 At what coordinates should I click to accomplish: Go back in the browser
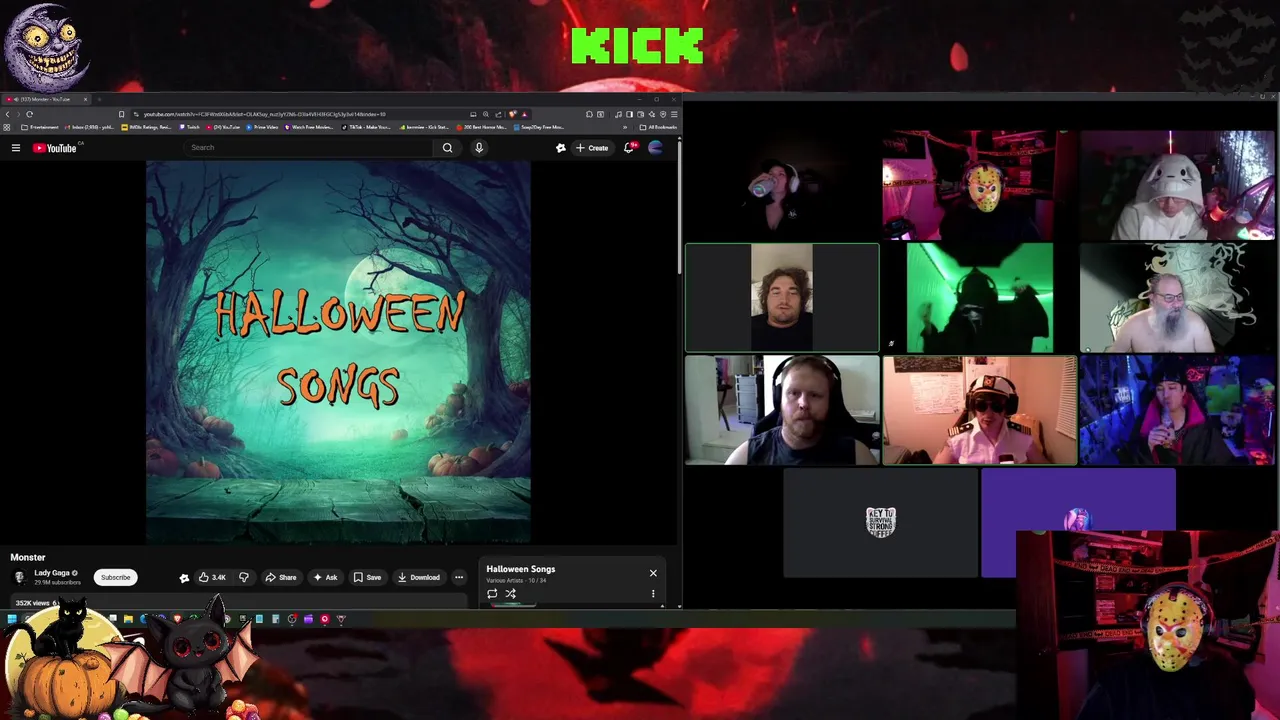click(x=7, y=114)
